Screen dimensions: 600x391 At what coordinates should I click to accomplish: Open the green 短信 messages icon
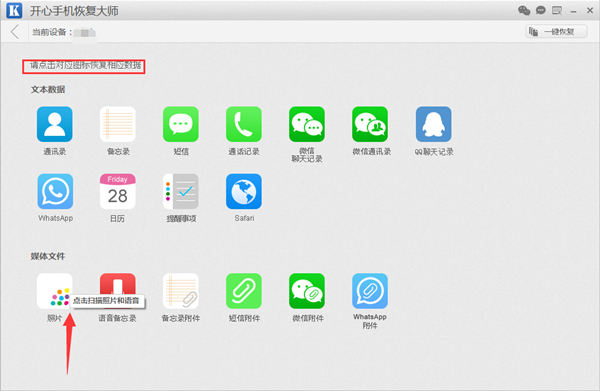point(181,124)
